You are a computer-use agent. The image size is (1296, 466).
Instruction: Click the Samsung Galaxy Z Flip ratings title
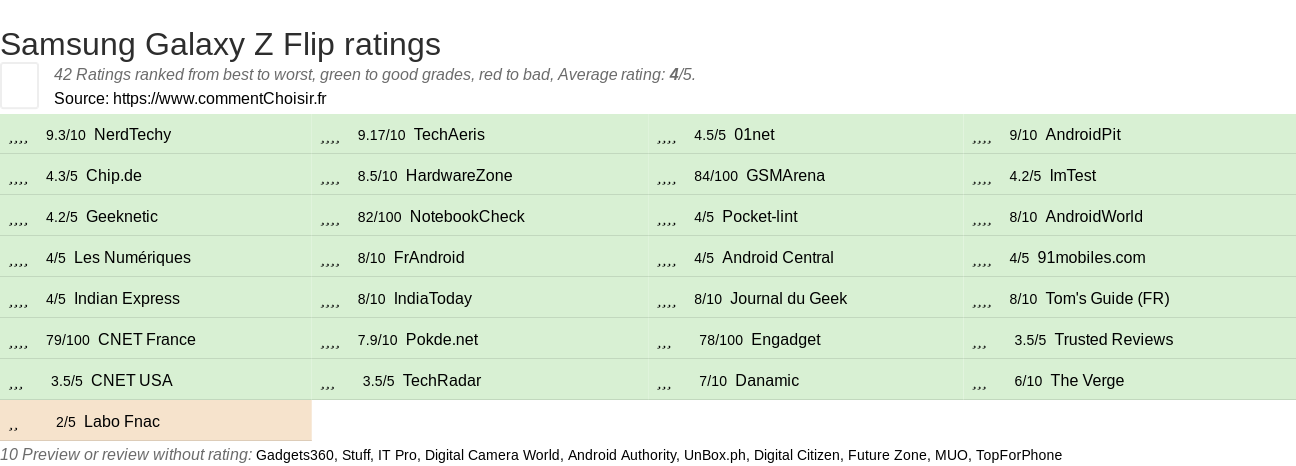coord(220,44)
